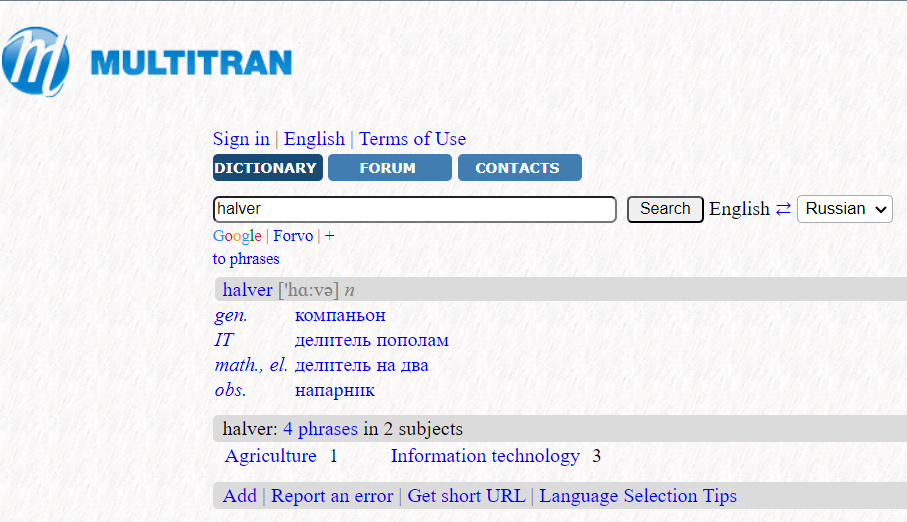Open Language Selection Tips
907x522 pixels.
[x=638, y=496]
